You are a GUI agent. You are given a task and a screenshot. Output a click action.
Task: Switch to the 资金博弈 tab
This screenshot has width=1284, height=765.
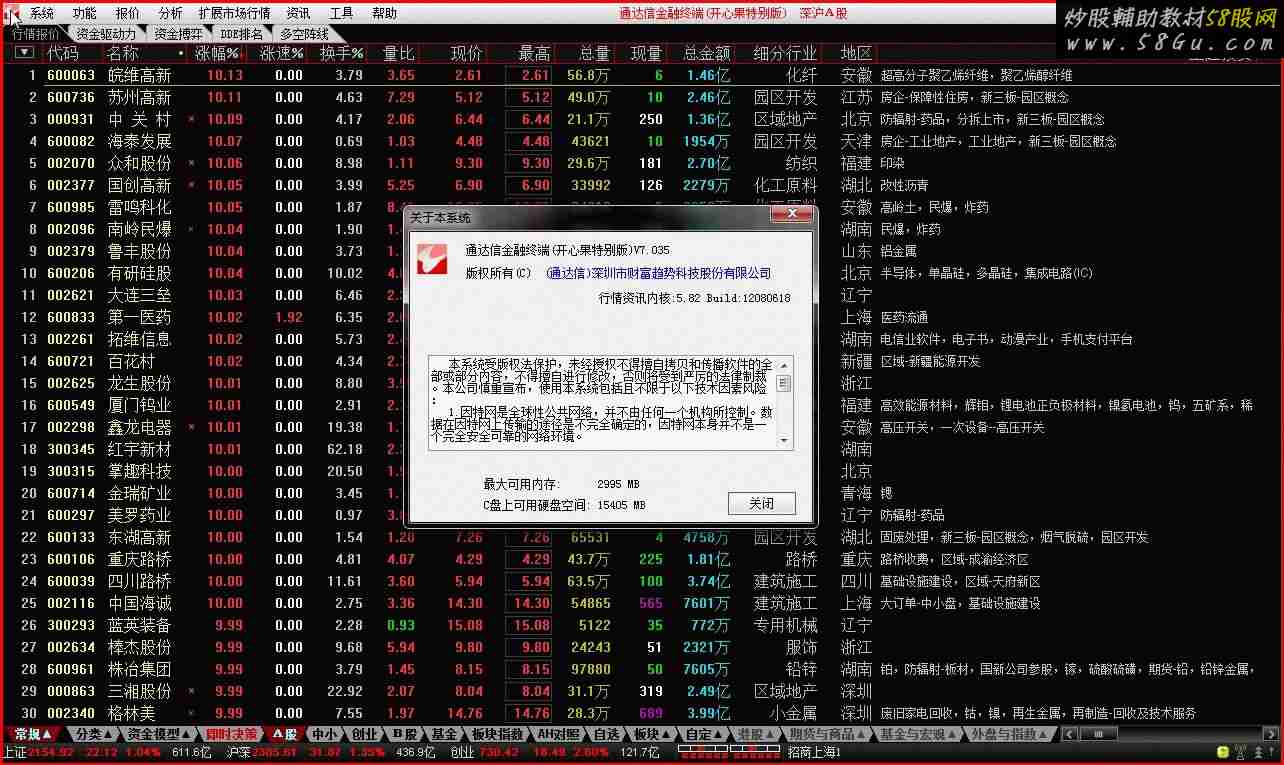point(178,33)
